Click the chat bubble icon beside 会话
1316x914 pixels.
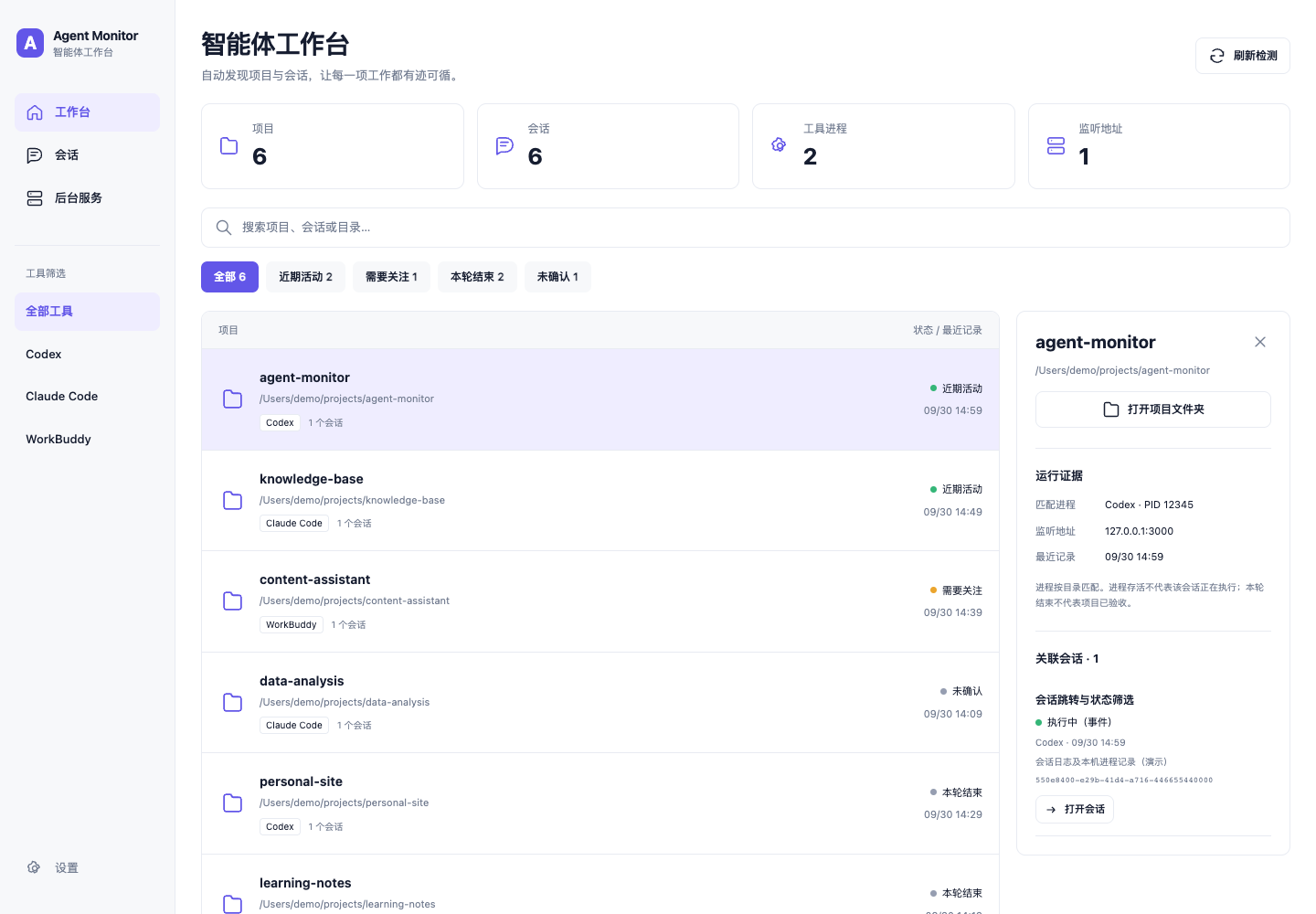[35, 155]
